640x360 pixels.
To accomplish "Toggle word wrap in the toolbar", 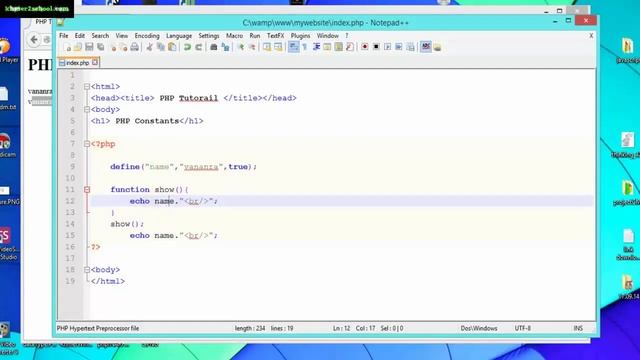I will pos(293,47).
